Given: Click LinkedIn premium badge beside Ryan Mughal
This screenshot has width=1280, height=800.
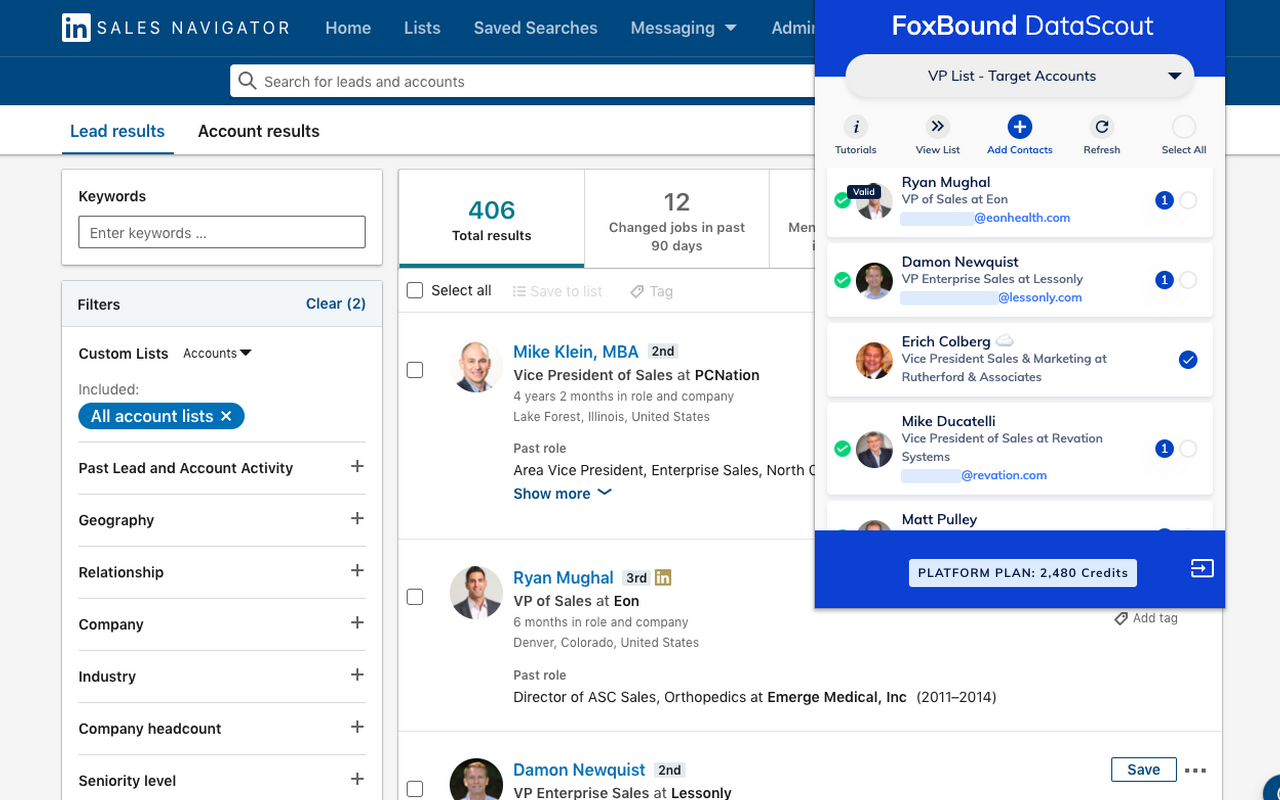Looking at the screenshot, I should (x=663, y=577).
